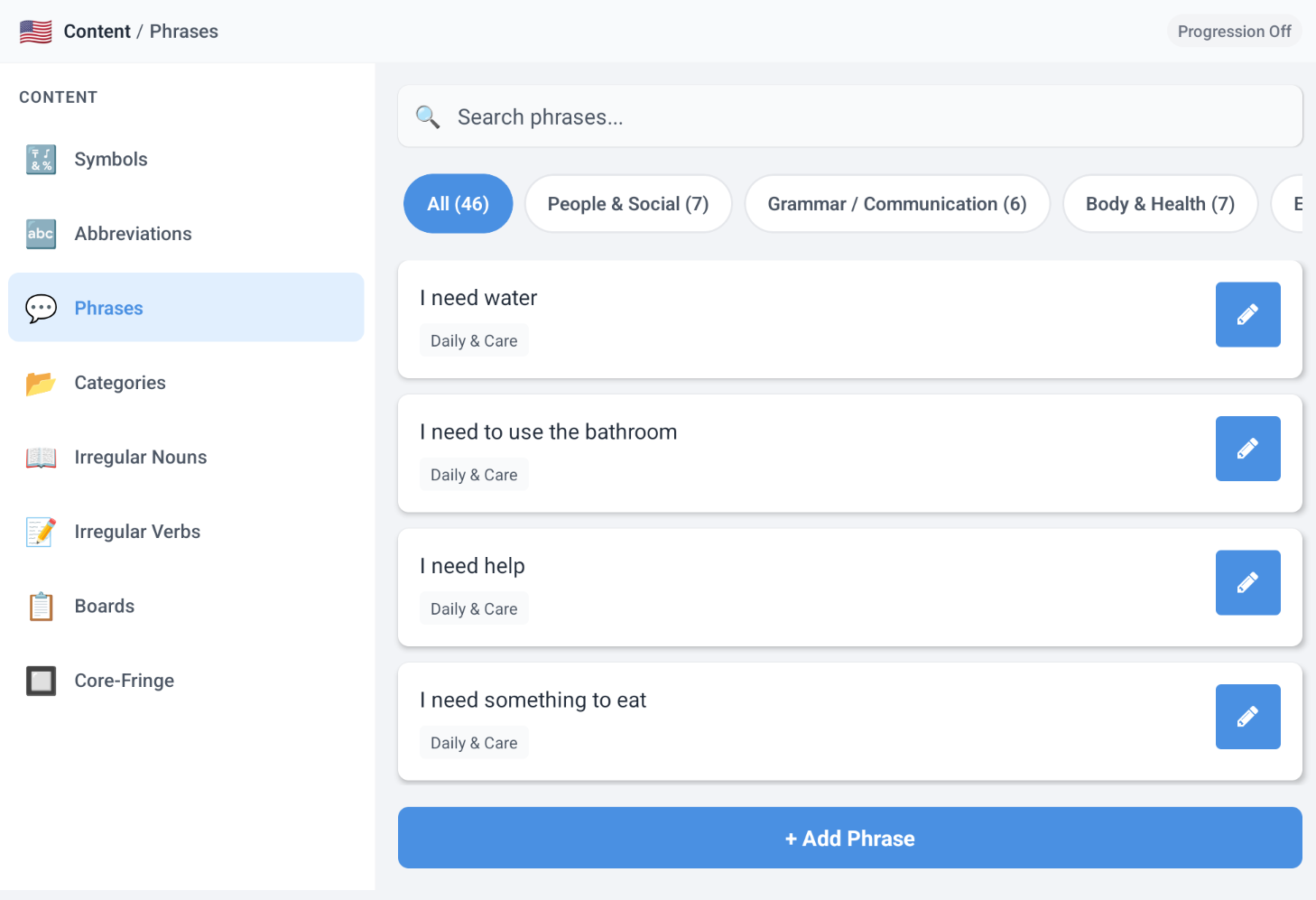Select the All (46) filter chip
This screenshot has width=1316, height=900.
[458, 204]
